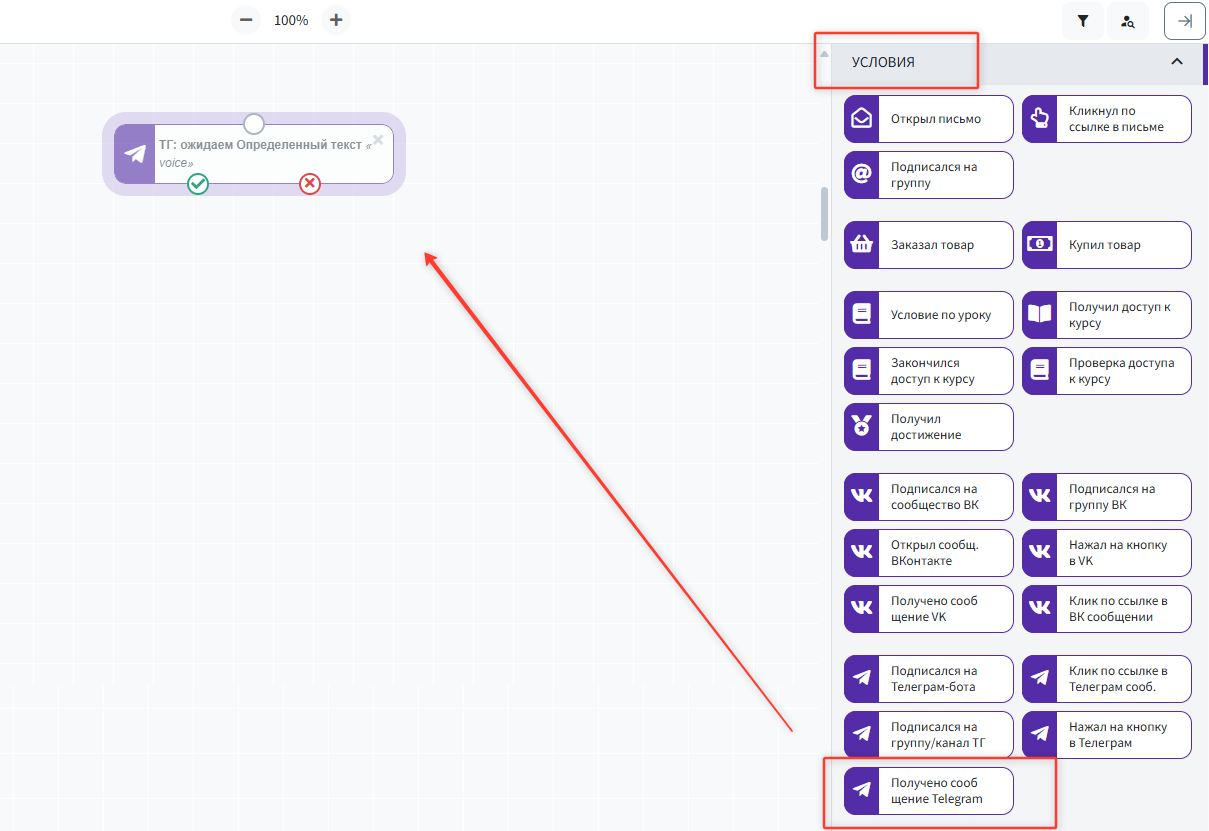This screenshot has width=1209, height=831.
Task: Click the zoom out minus button
Action: pyautogui.click(x=246, y=20)
